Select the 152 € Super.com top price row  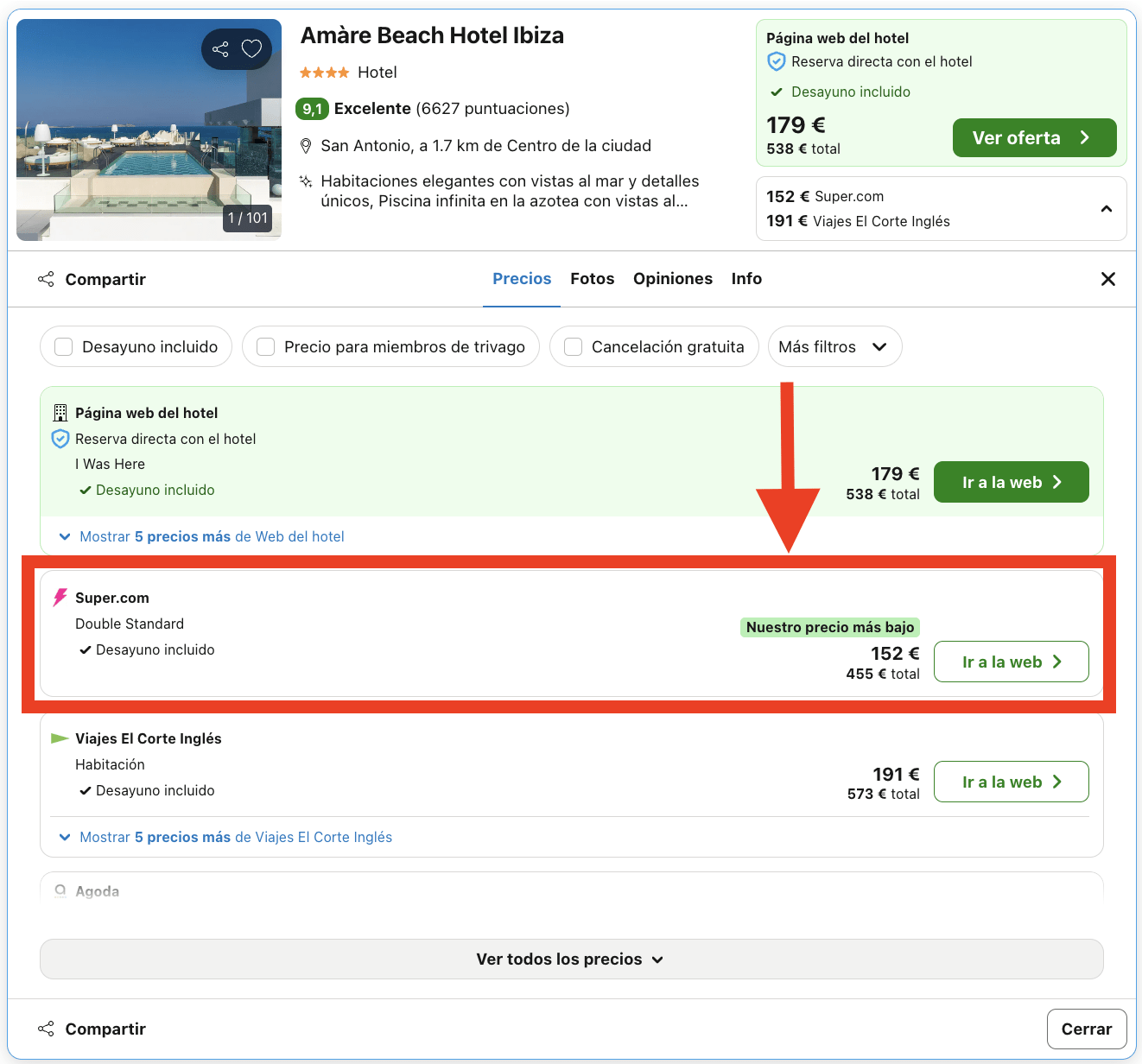[825, 196]
